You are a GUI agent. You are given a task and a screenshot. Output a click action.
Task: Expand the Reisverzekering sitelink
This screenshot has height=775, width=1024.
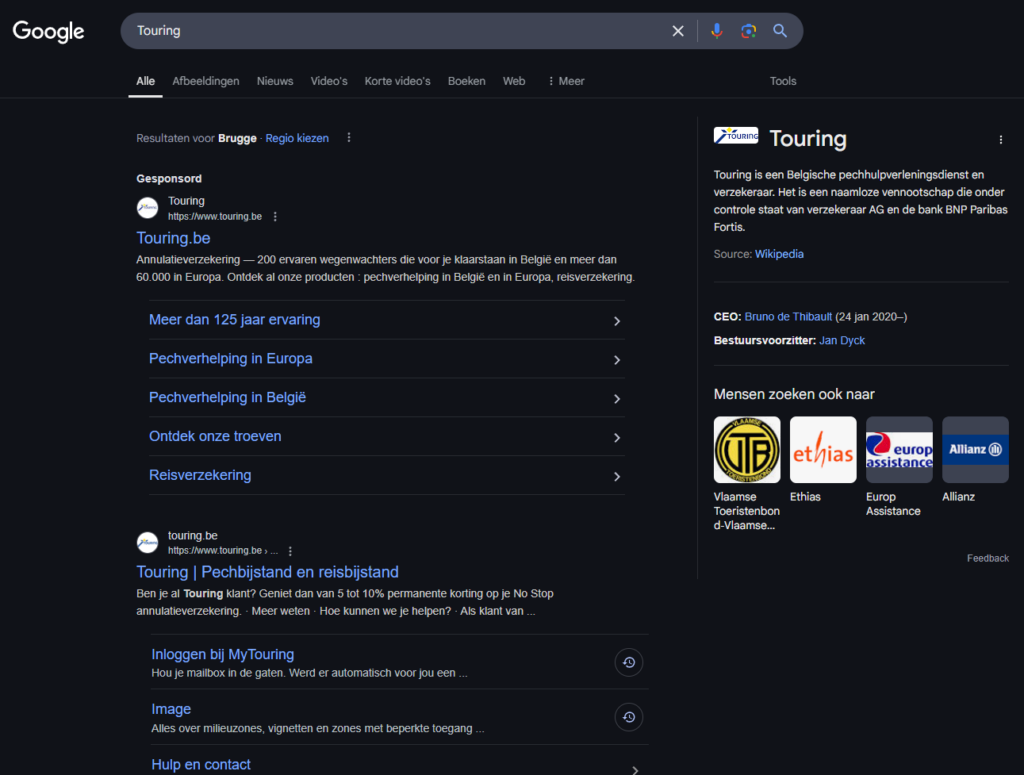[387, 475]
